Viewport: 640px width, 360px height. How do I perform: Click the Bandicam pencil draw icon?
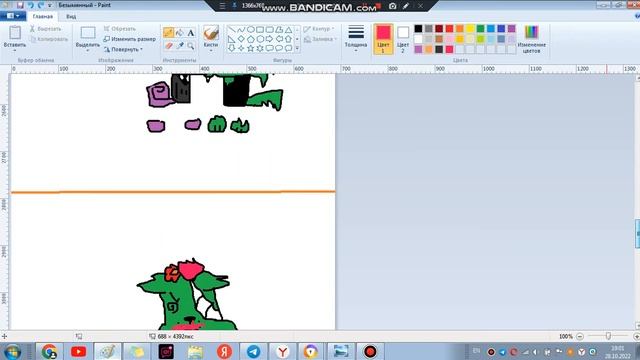[x=406, y=6]
